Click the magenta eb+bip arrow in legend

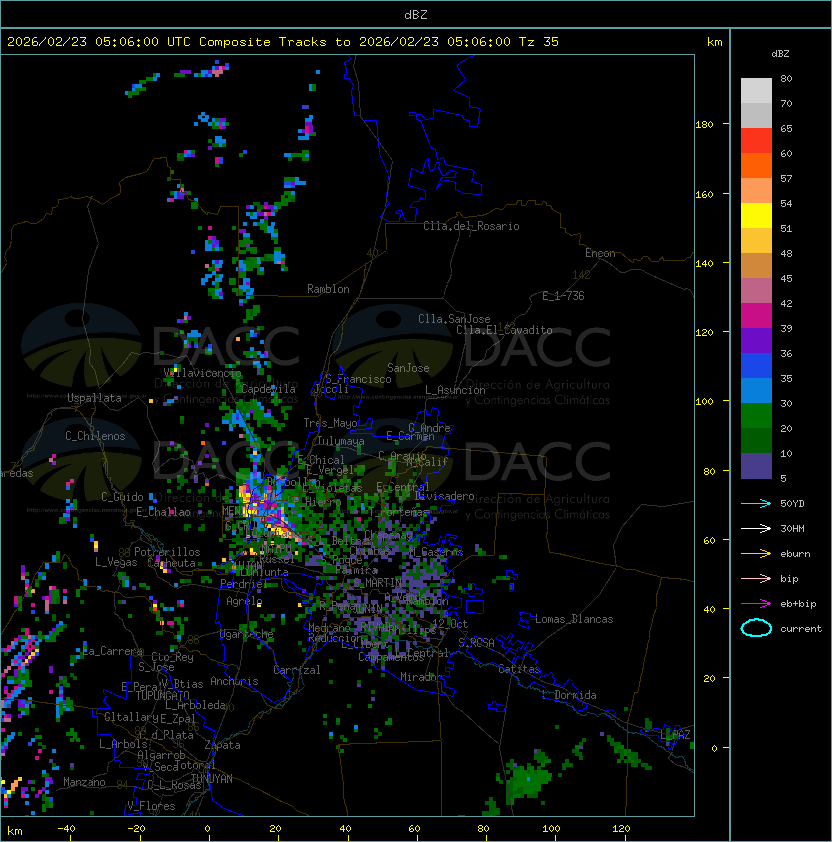756,604
